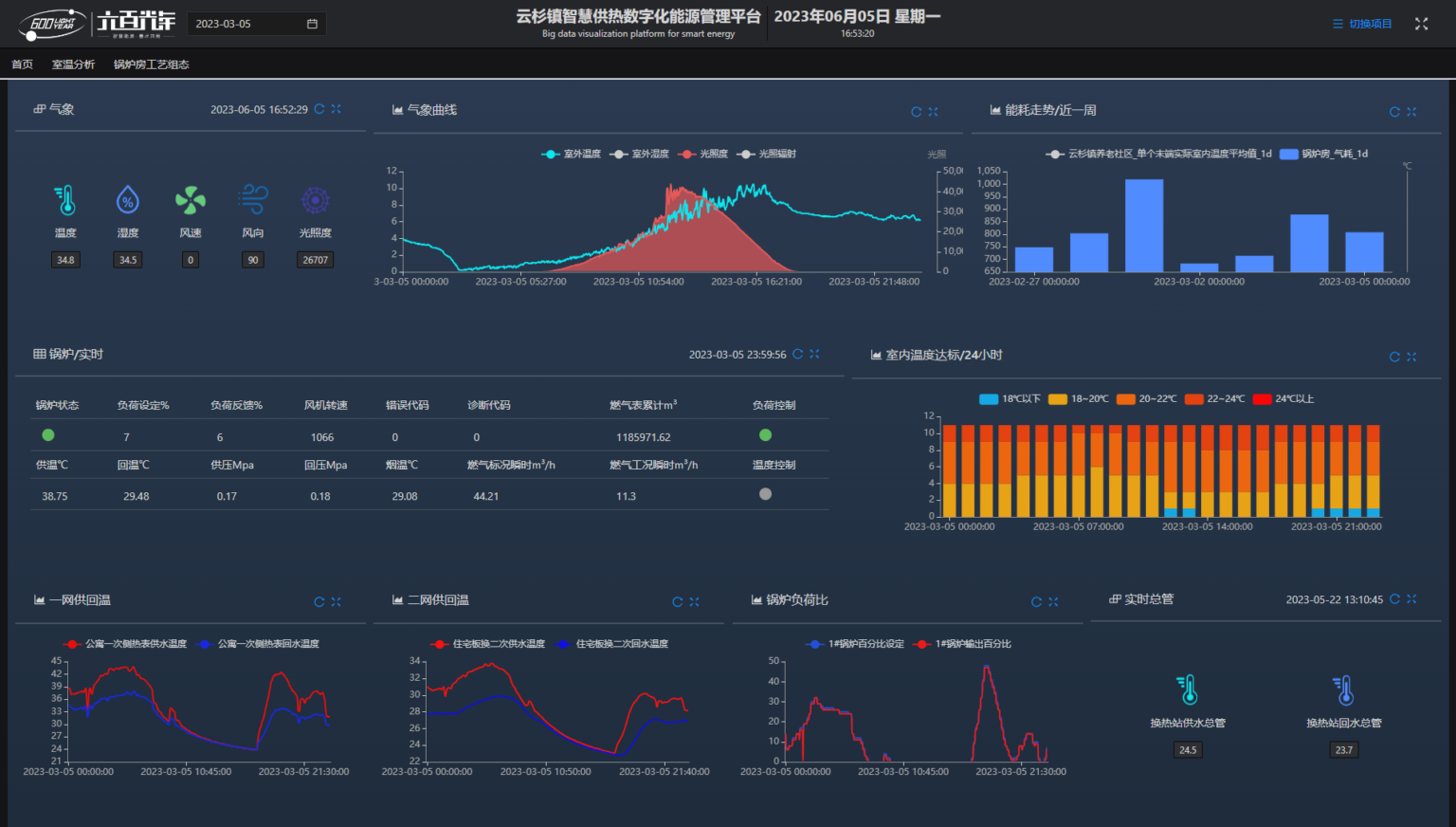Viewport: 1456px width, 827px height.
Task: Expand the 室内温度达标/24小时 panel
Action: point(1411,357)
